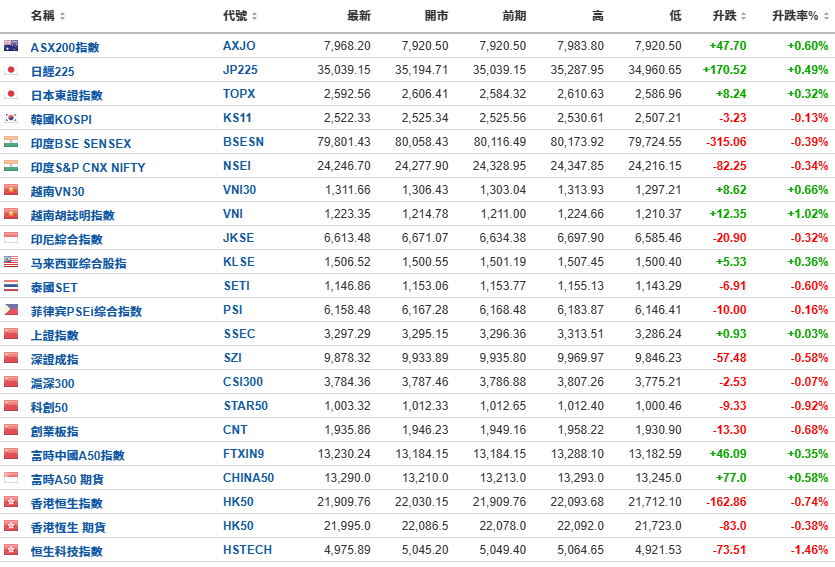Open the 恒生科技指數 index link
This screenshot has height=567, width=835.
click(67, 551)
